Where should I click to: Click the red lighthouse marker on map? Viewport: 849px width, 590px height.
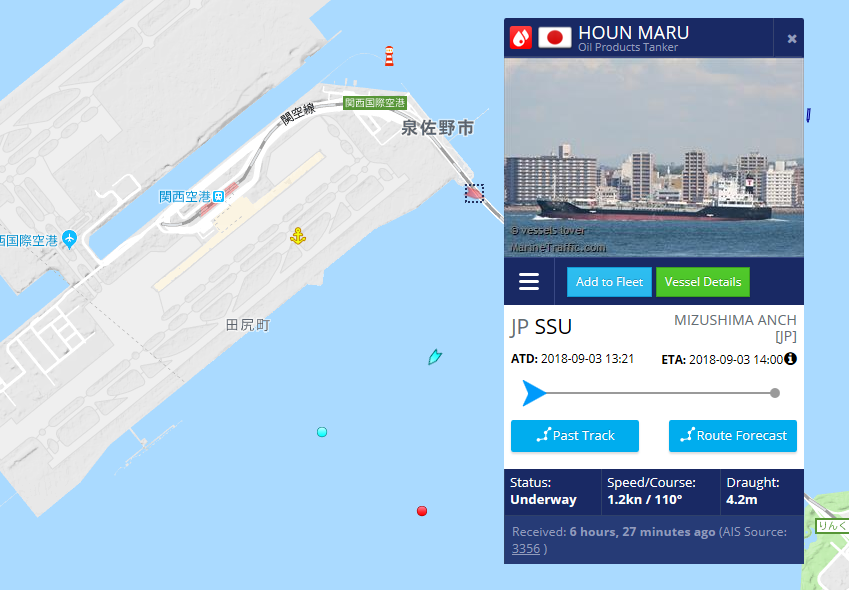click(x=389, y=56)
